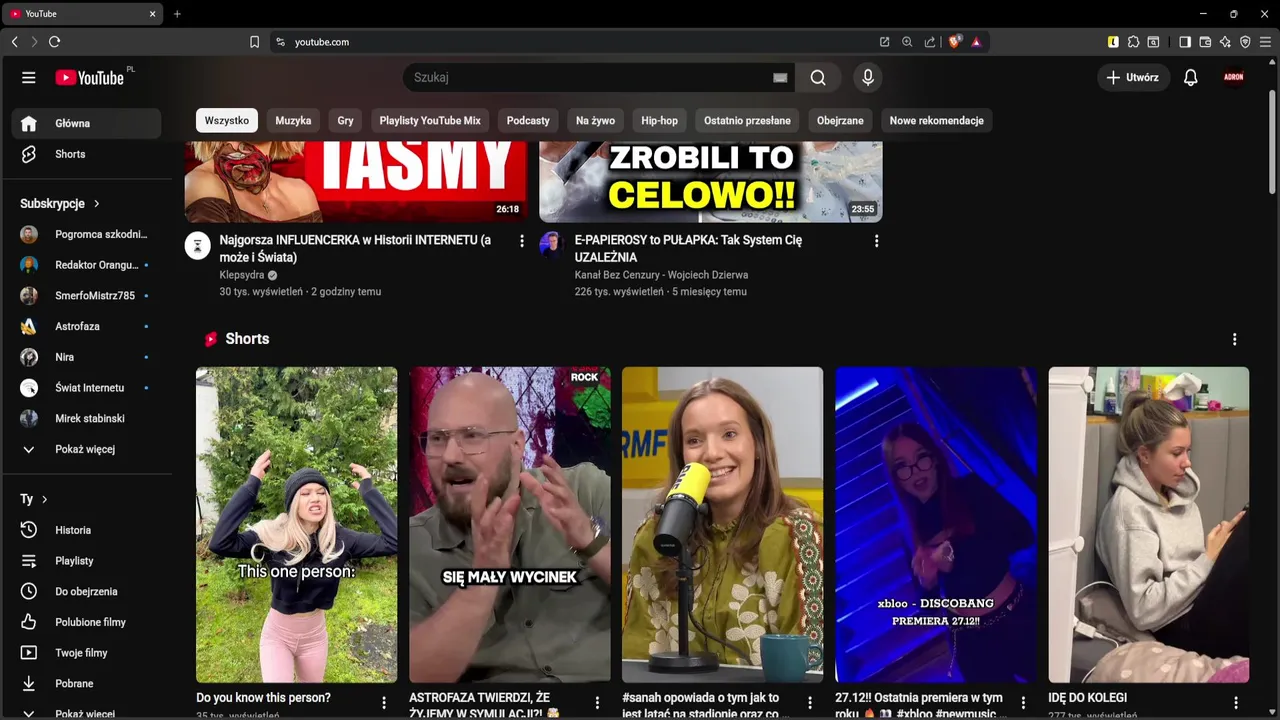
Task: Select Nowe rekomendacje chip
Action: coord(937,120)
